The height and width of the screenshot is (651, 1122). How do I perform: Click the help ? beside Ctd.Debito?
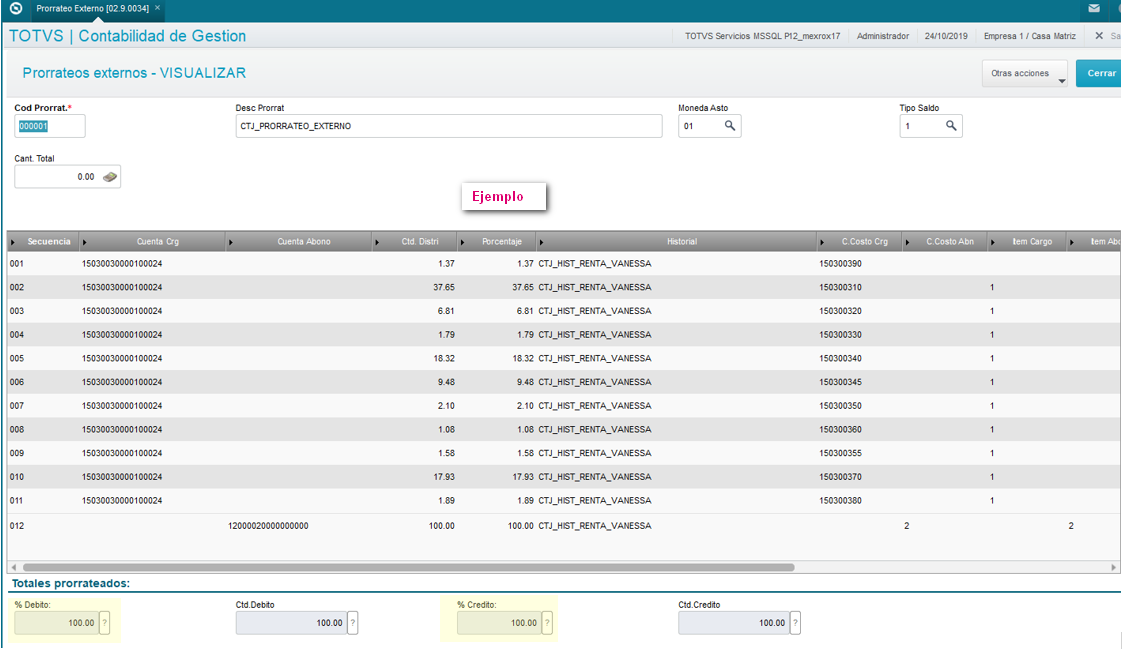[x=353, y=623]
